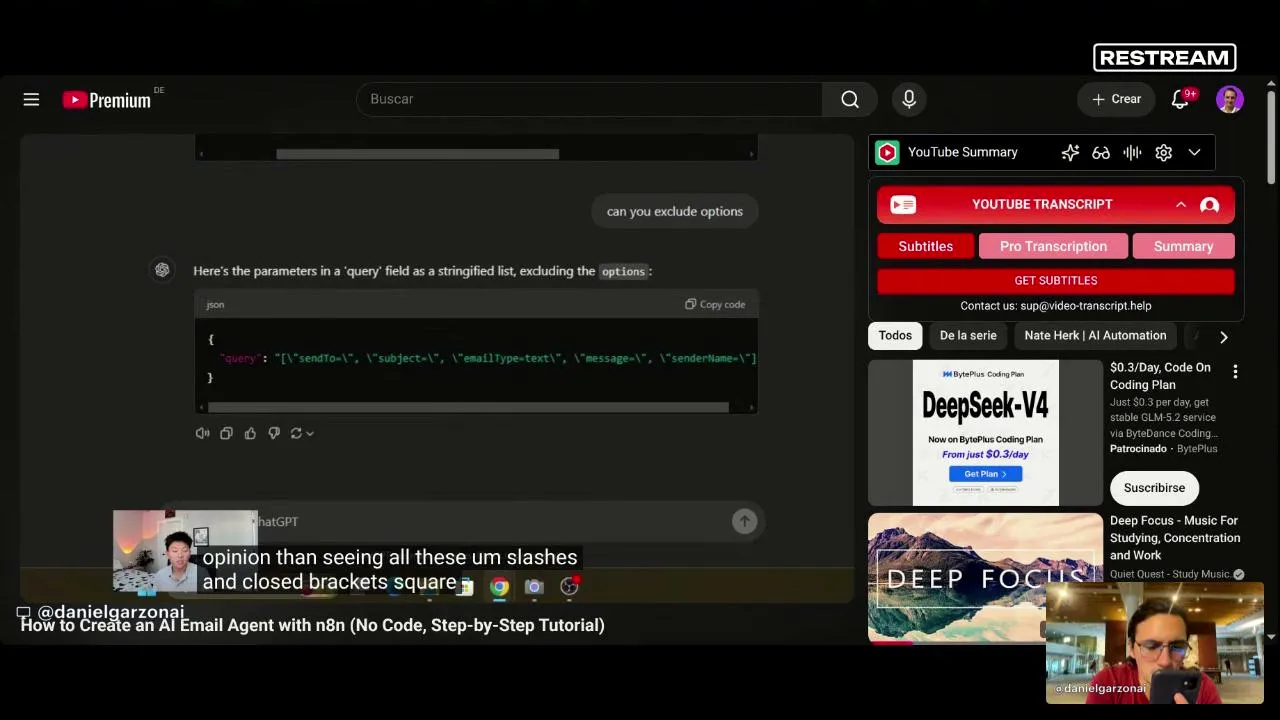Click the glasses icon in YouTube Summary
This screenshot has height=720, width=1280.
pyautogui.click(x=1101, y=152)
